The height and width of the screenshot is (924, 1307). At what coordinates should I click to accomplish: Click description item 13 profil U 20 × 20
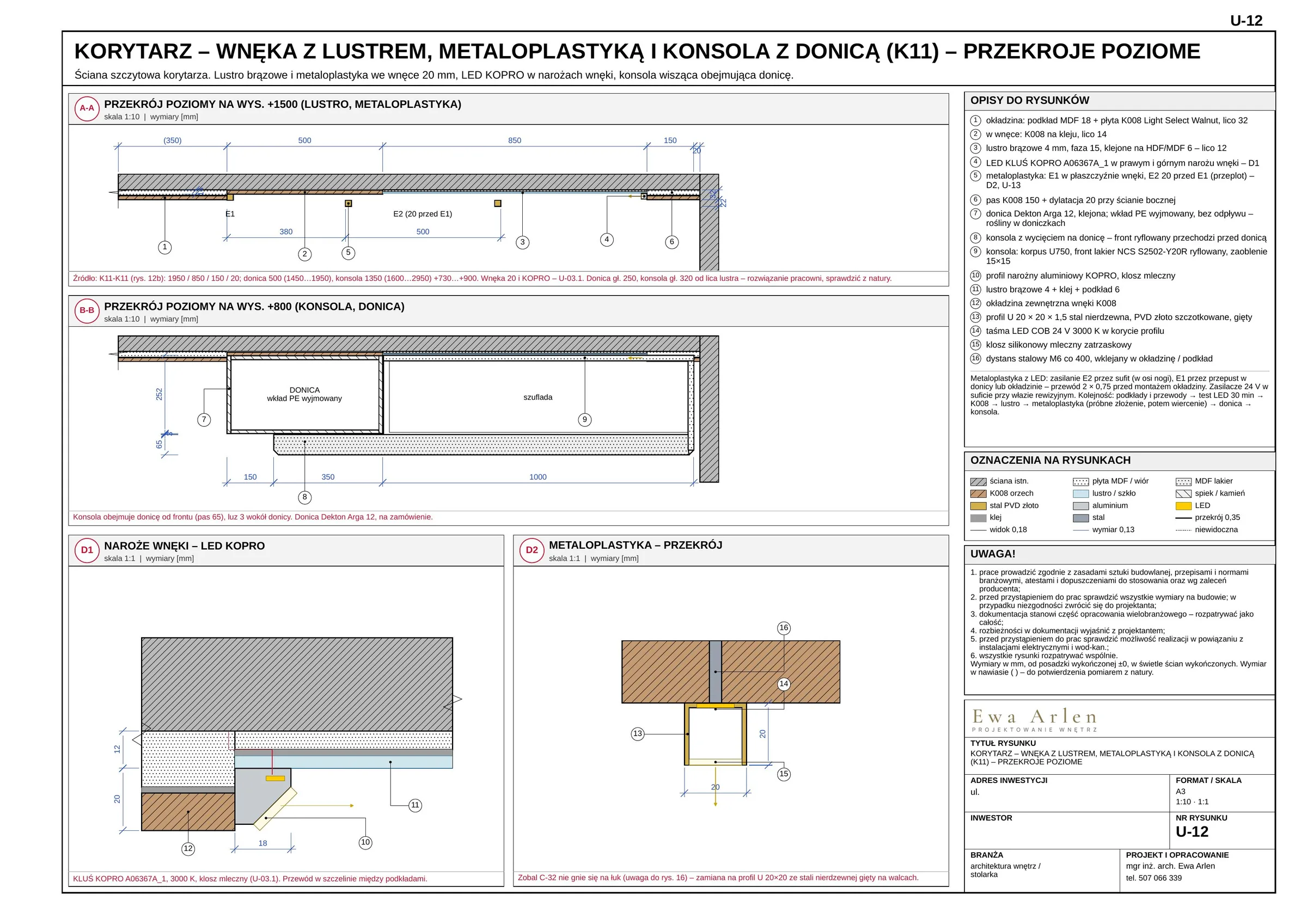[x=1111, y=317]
